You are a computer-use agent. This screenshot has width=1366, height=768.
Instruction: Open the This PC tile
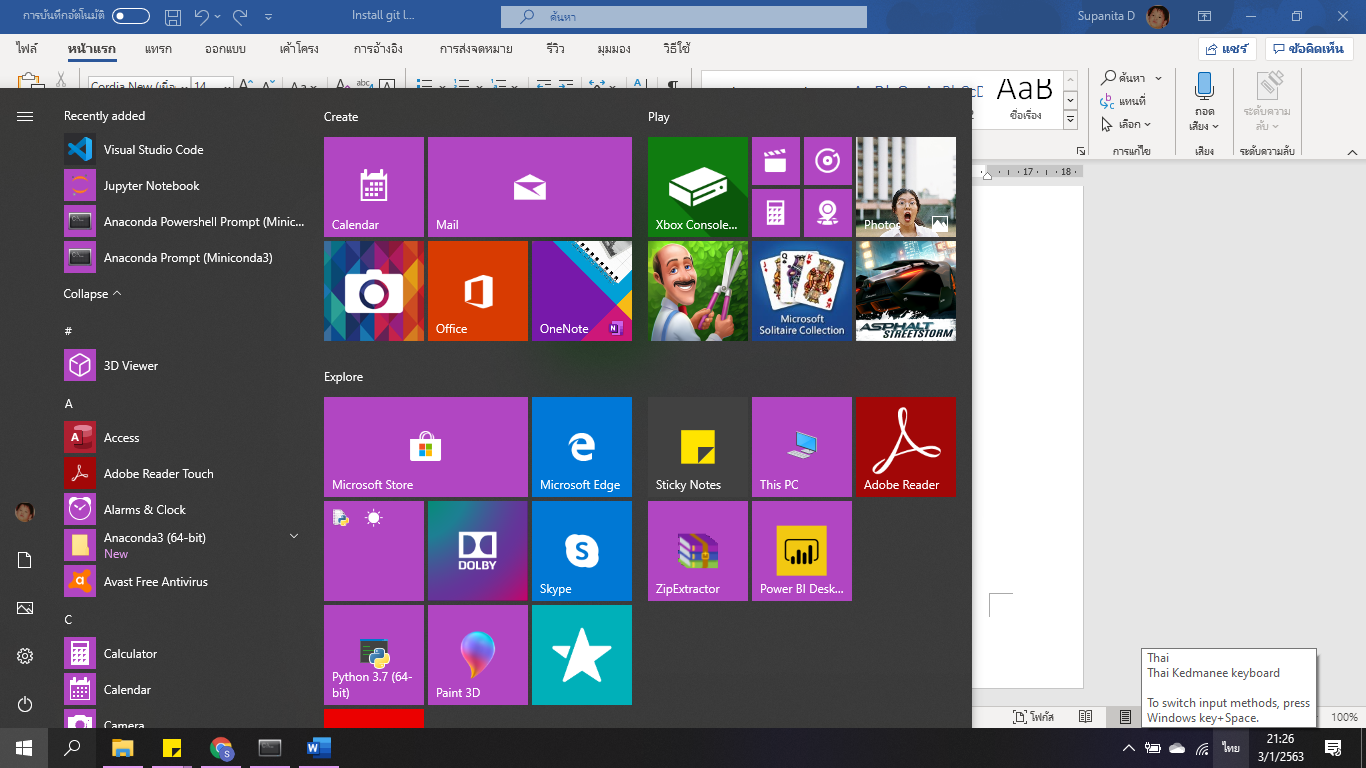coord(802,447)
